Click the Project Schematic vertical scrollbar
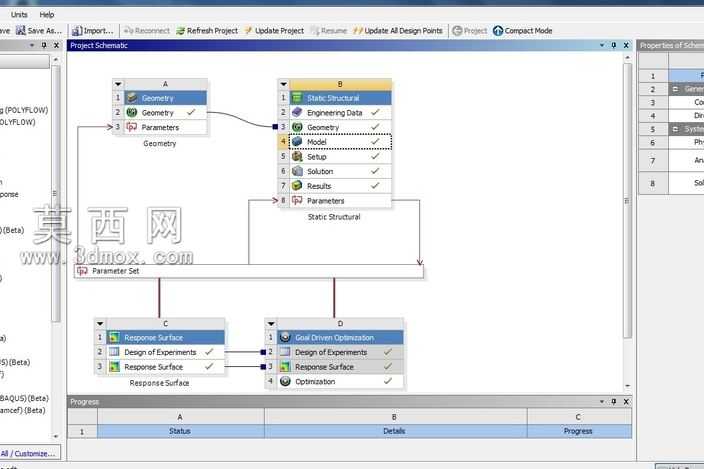 (x=627, y=201)
